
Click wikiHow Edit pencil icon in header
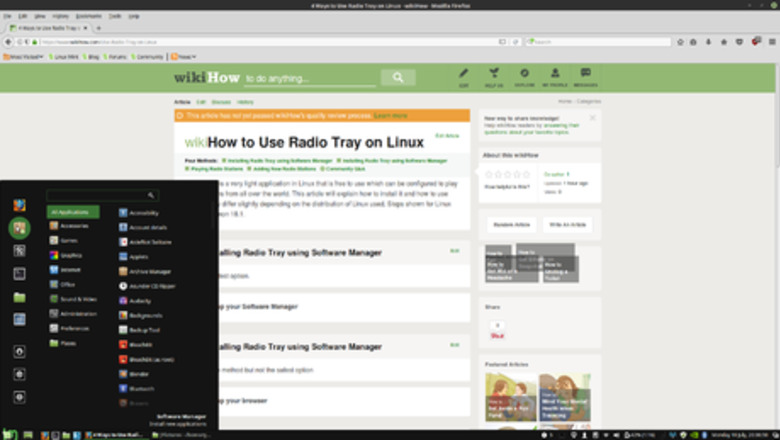pyautogui.click(x=464, y=78)
